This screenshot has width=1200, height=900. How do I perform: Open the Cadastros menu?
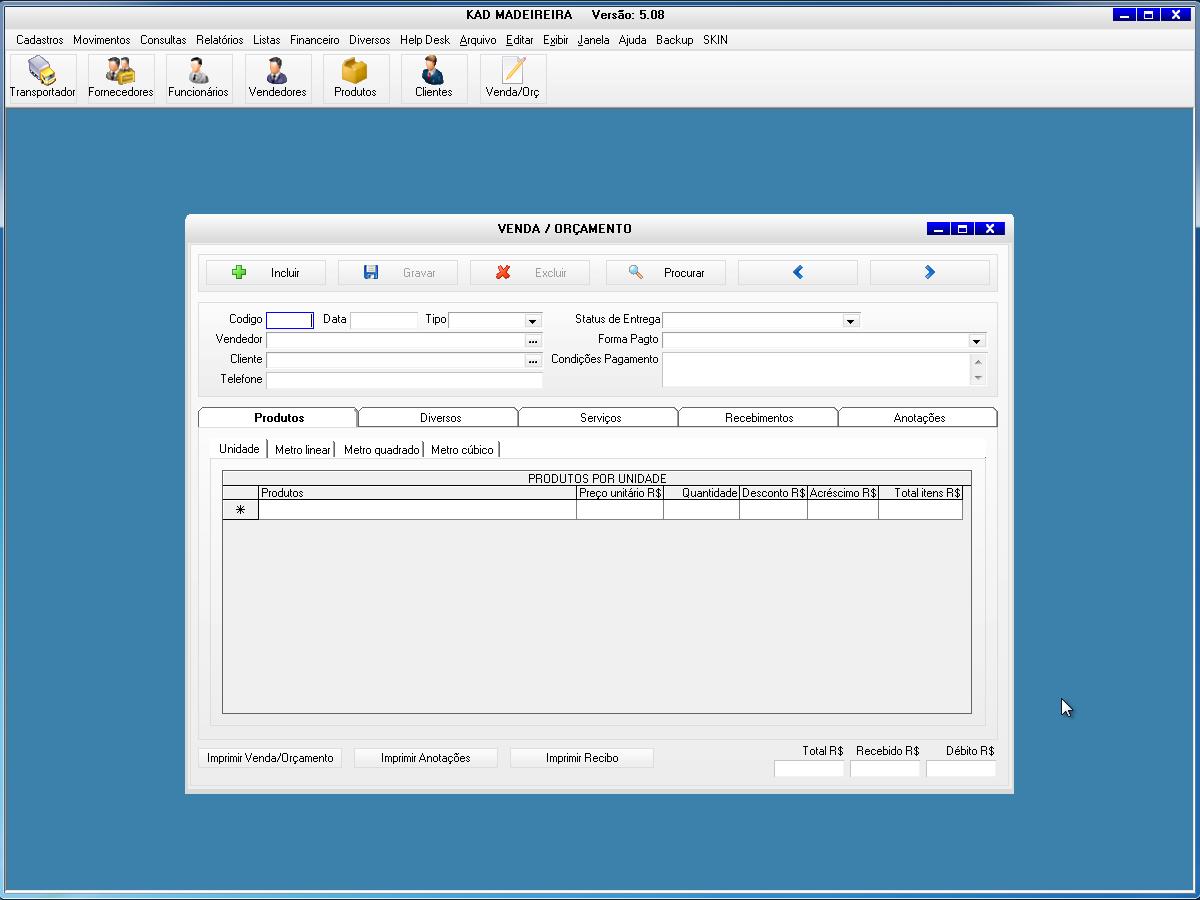[40, 40]
